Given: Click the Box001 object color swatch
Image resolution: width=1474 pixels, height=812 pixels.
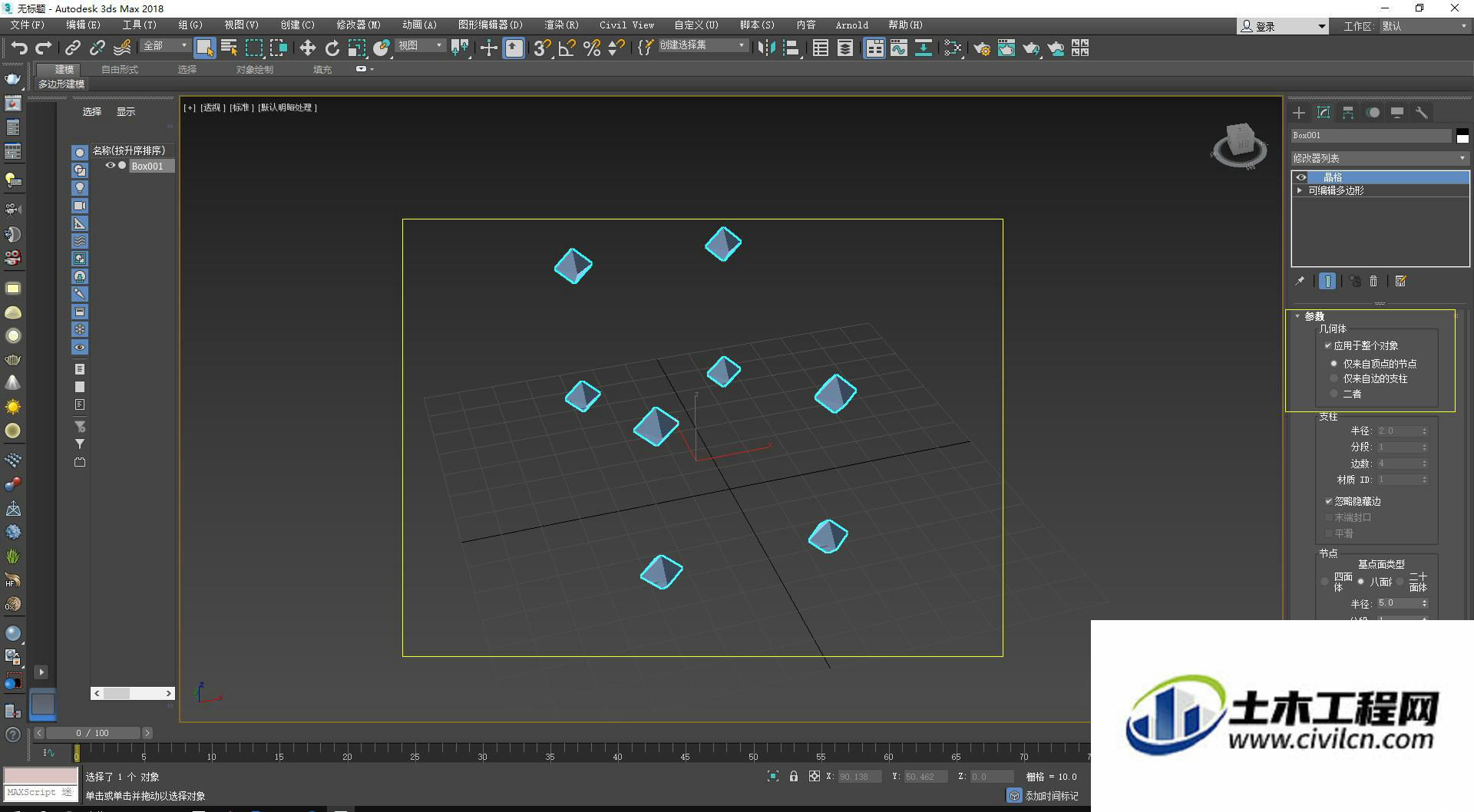Looking at the screenshot, I should (1462, 136).
